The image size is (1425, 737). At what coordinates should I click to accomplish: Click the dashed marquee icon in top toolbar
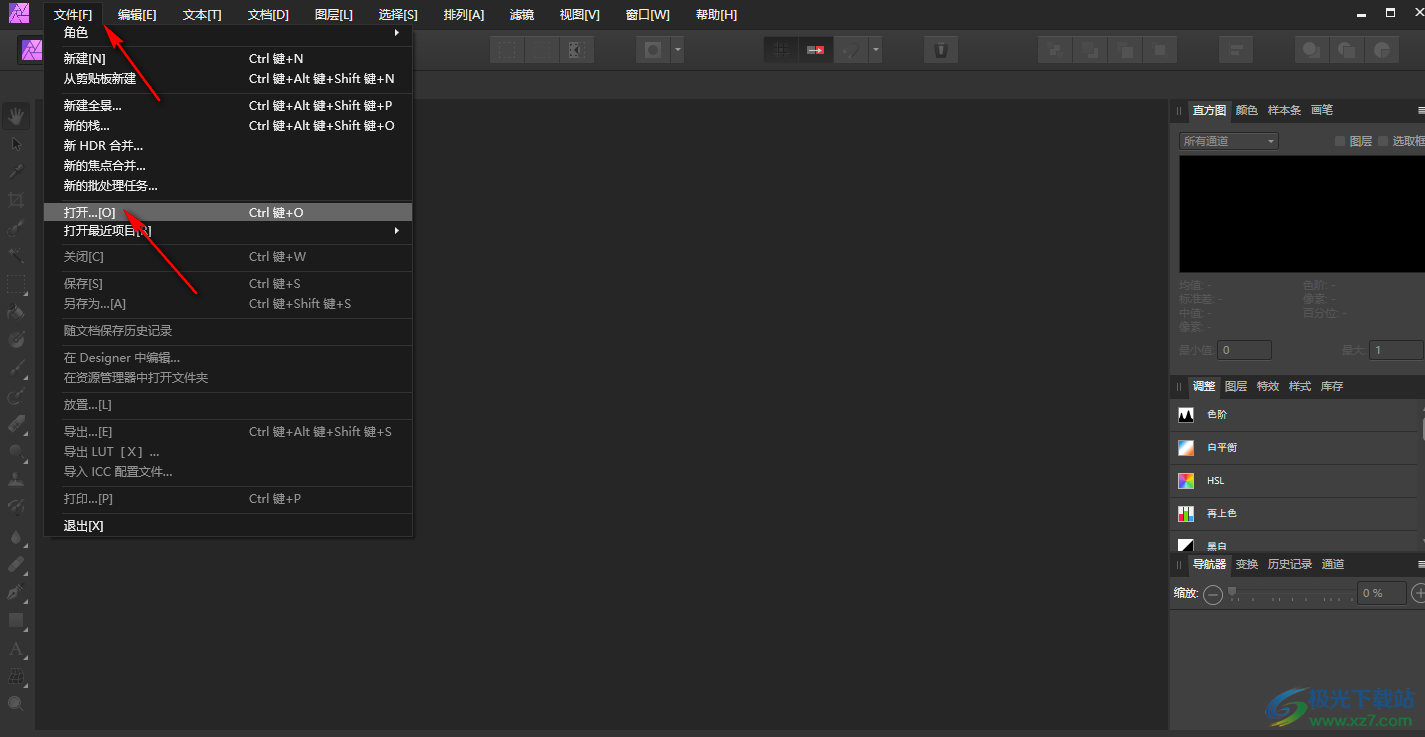[507, 49]
